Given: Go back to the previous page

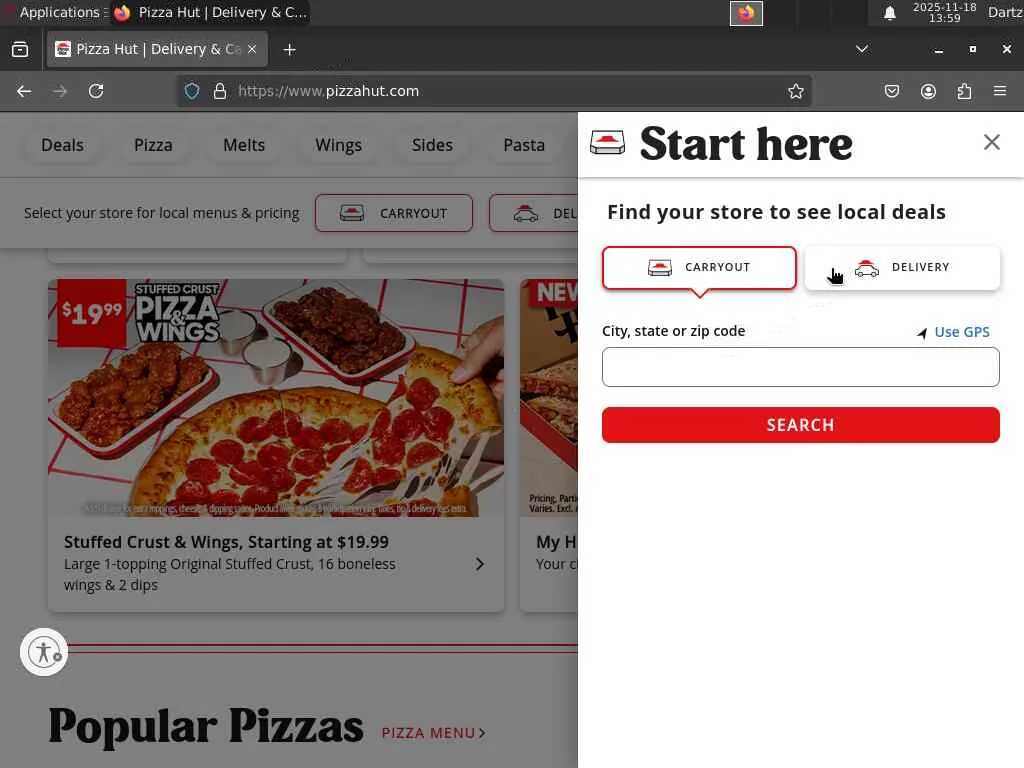Looking at the screenshot, I should pos(24,91).
